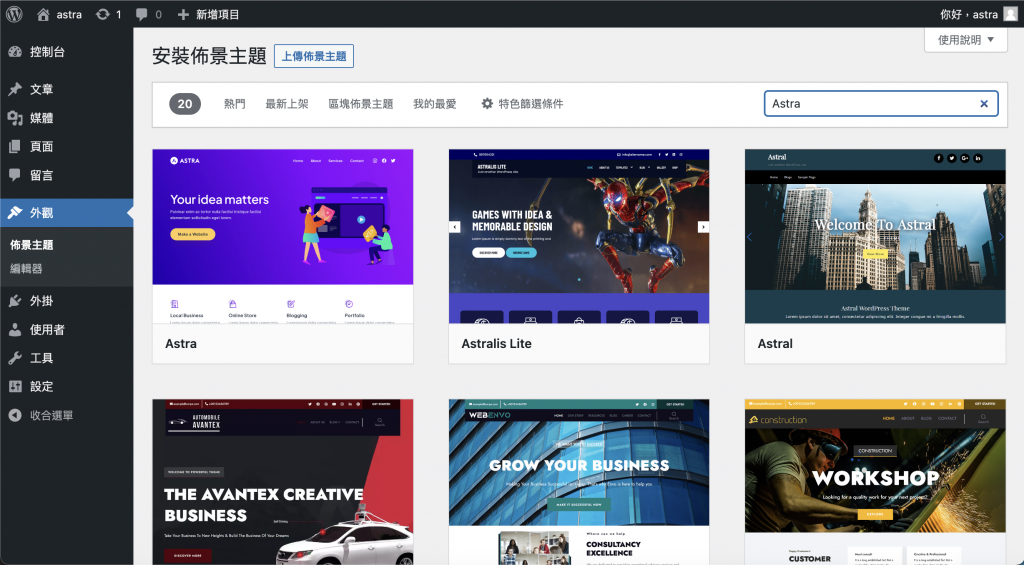Image resolution: width=1024 pixels, height=565 pixels.
Task: Click the 設定 settings icon
Action: pos(15,386)
